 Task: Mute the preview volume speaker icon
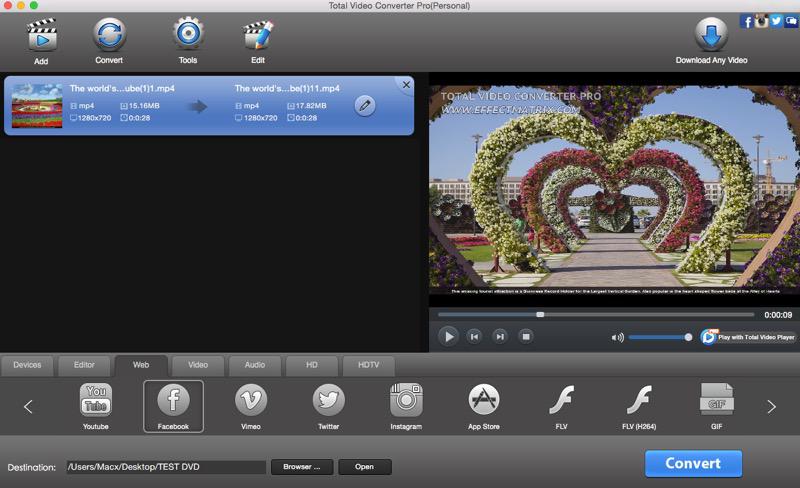point(617,337)
